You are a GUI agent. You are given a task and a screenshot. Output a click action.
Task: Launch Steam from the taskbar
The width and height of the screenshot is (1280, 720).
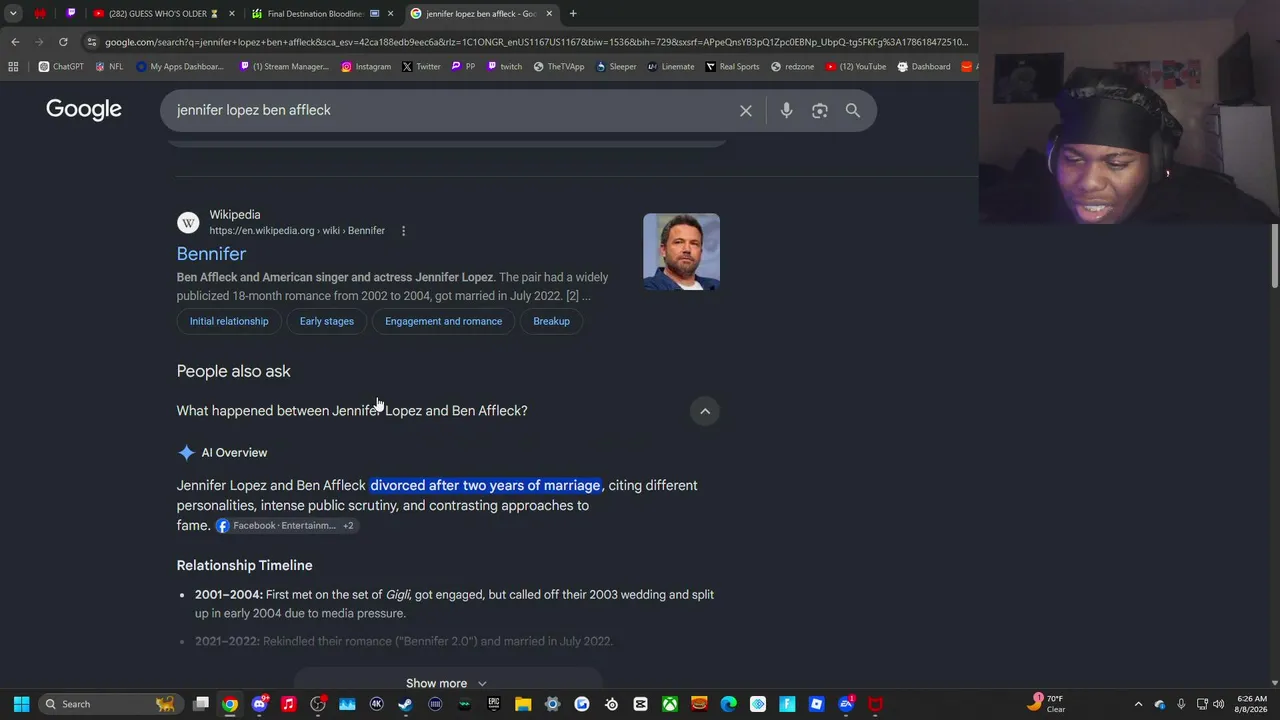[x=406, y=704]
